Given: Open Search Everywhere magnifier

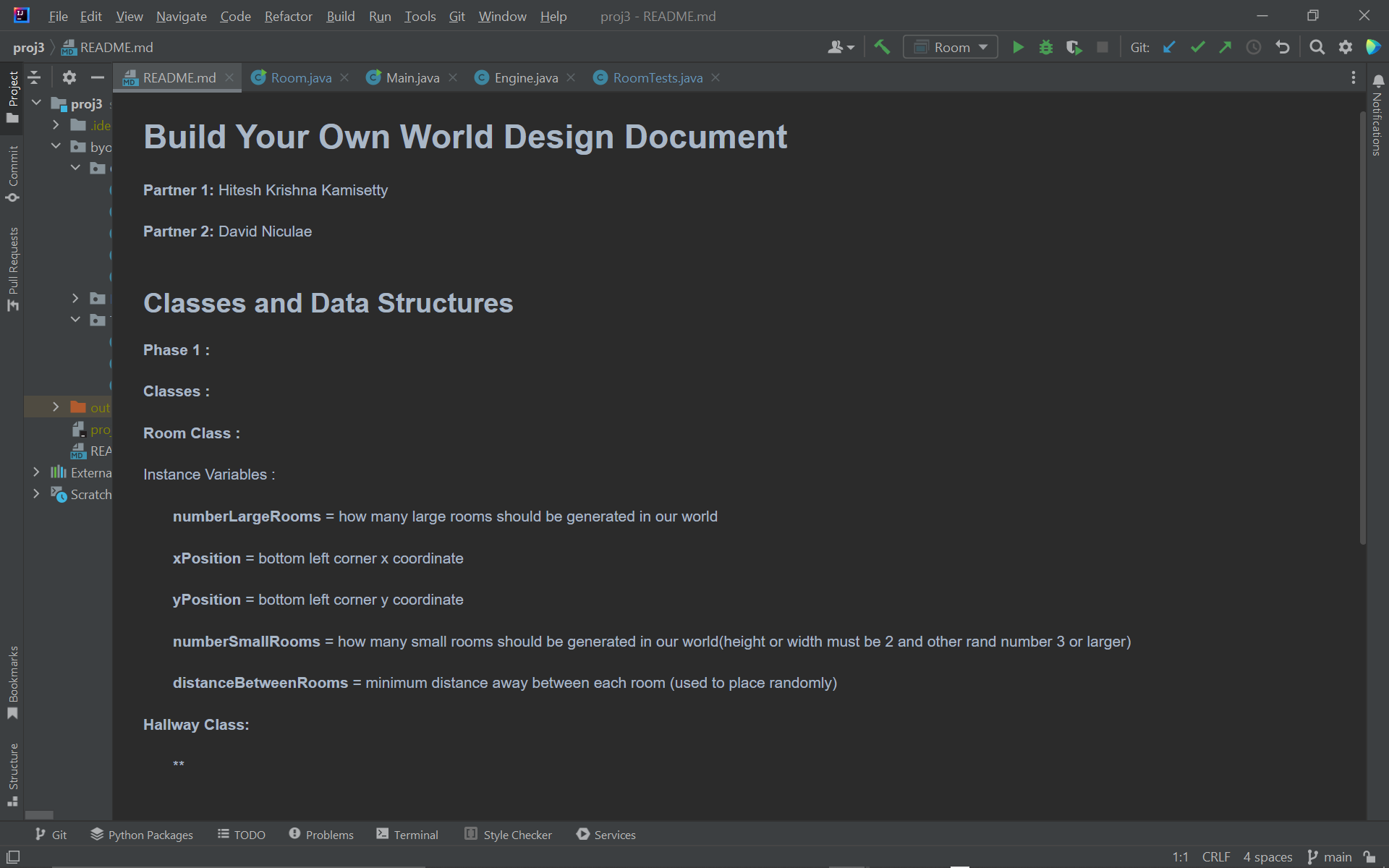Looking at the screenshot, I should point(1317,48).
